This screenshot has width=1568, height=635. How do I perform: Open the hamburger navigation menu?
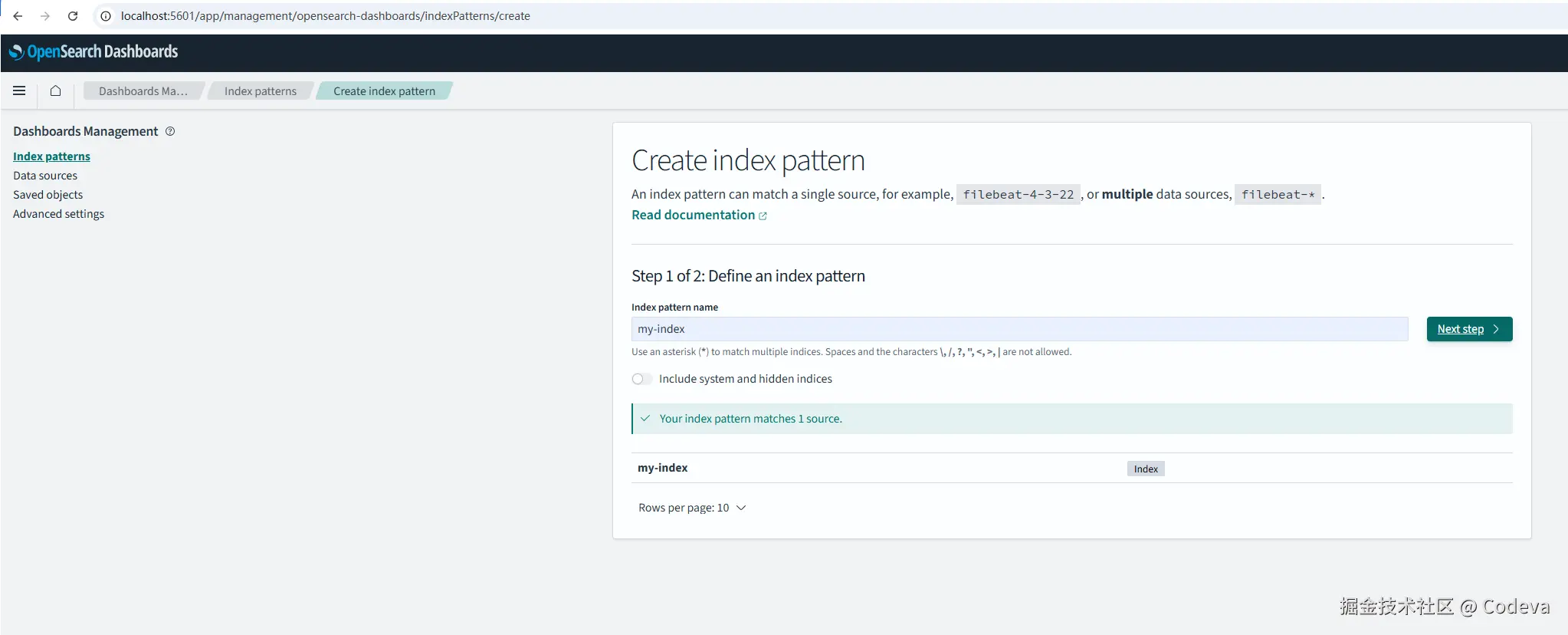19,90
